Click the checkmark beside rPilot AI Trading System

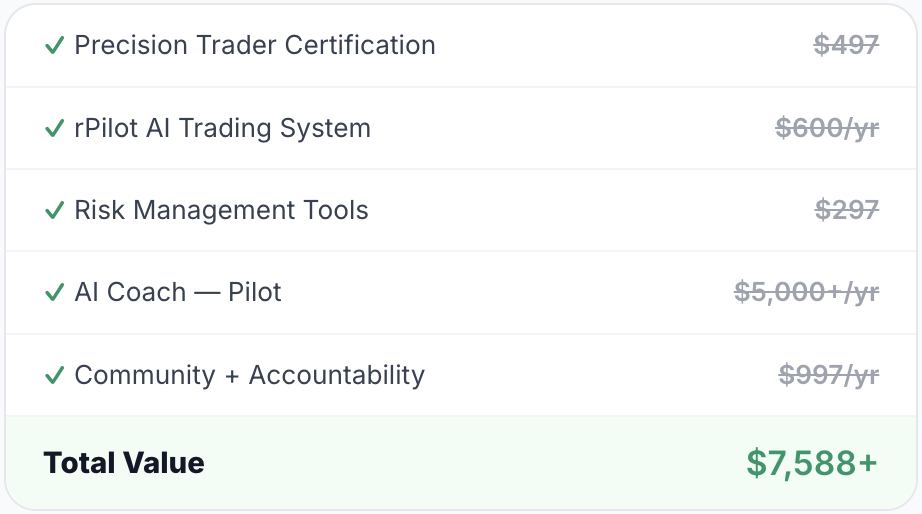[54, 129]
